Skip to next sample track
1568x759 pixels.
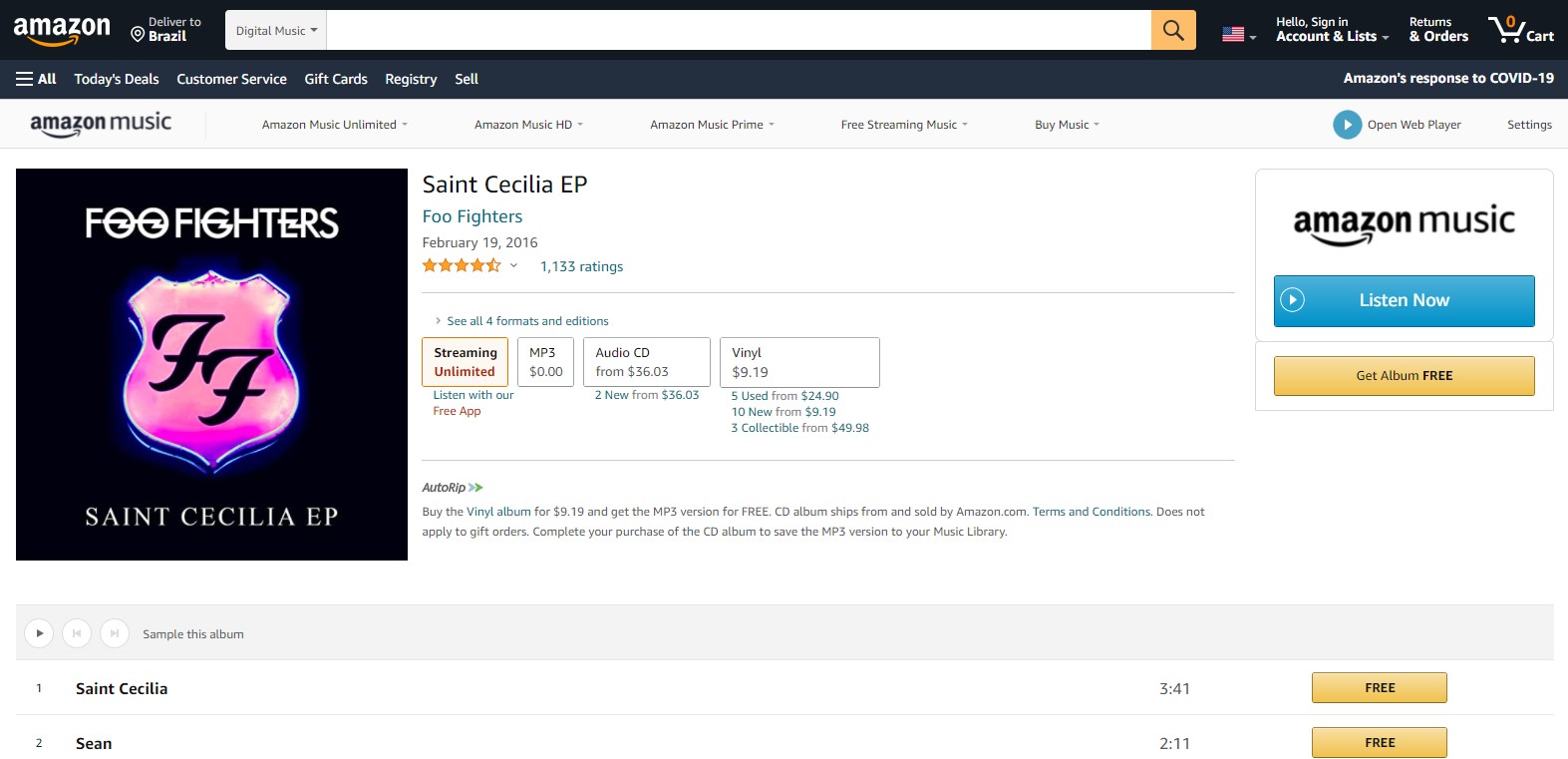pos(115,633)
